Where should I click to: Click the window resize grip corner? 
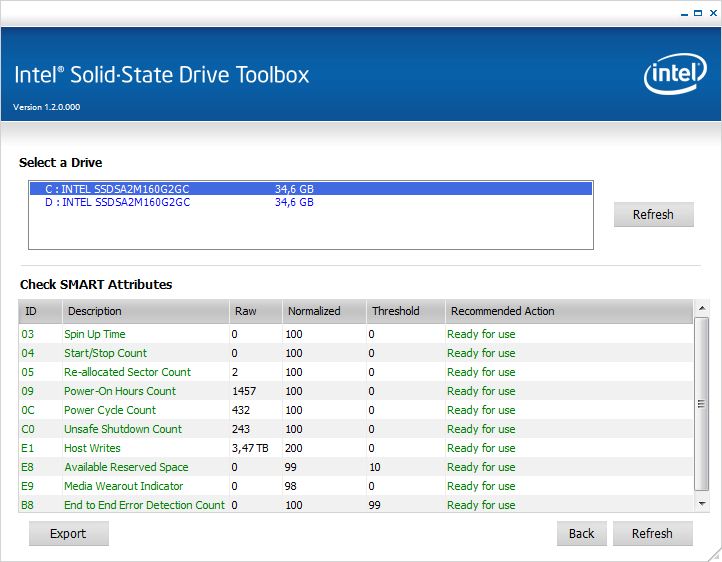tap(715, 555)
